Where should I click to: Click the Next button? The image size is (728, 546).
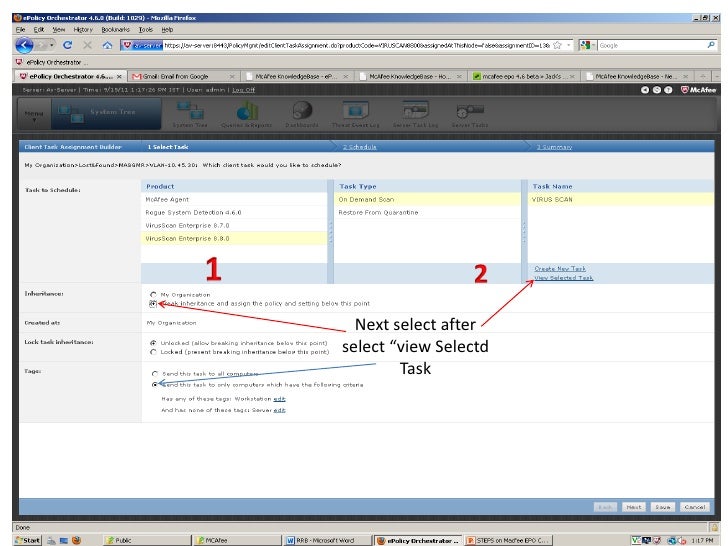click(634, 507)
